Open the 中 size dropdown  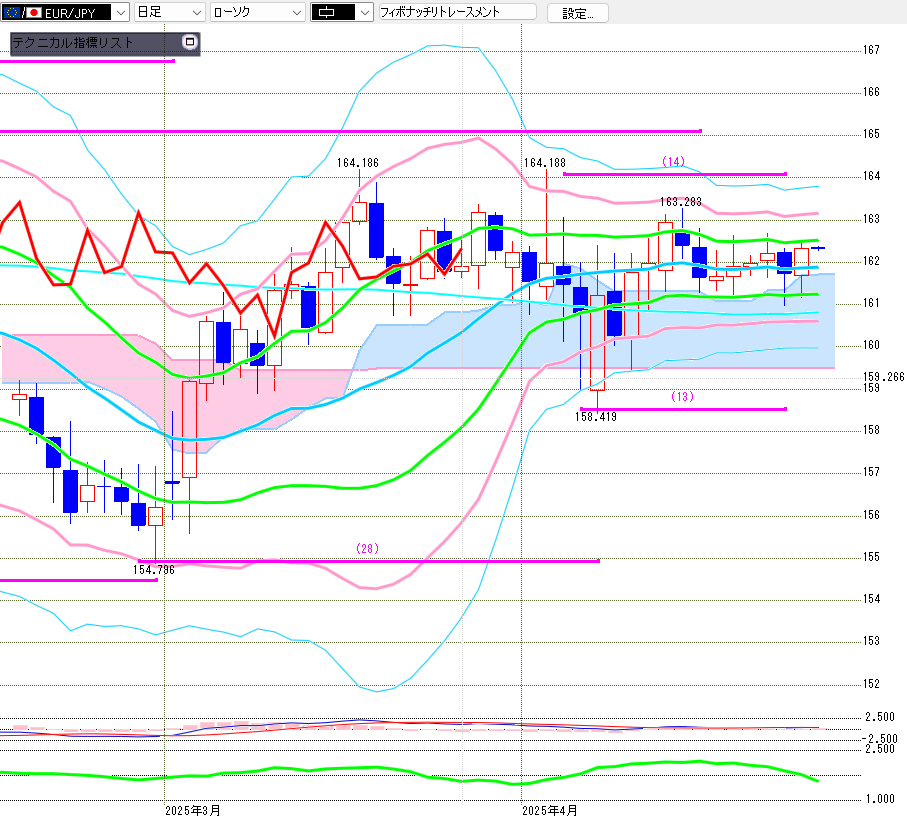coord(342,12)
